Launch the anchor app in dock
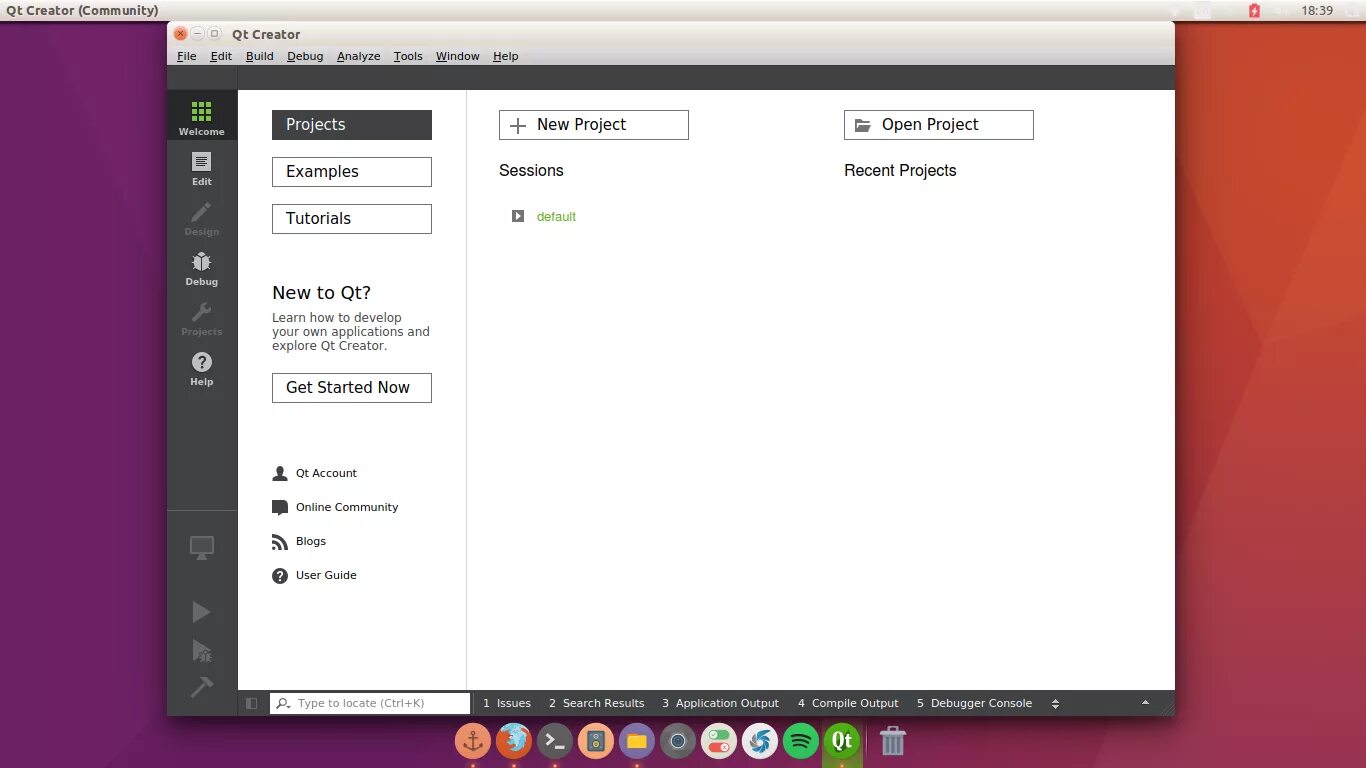The width and height of the screenshot is (1366, 768). [x=473, y=741]
